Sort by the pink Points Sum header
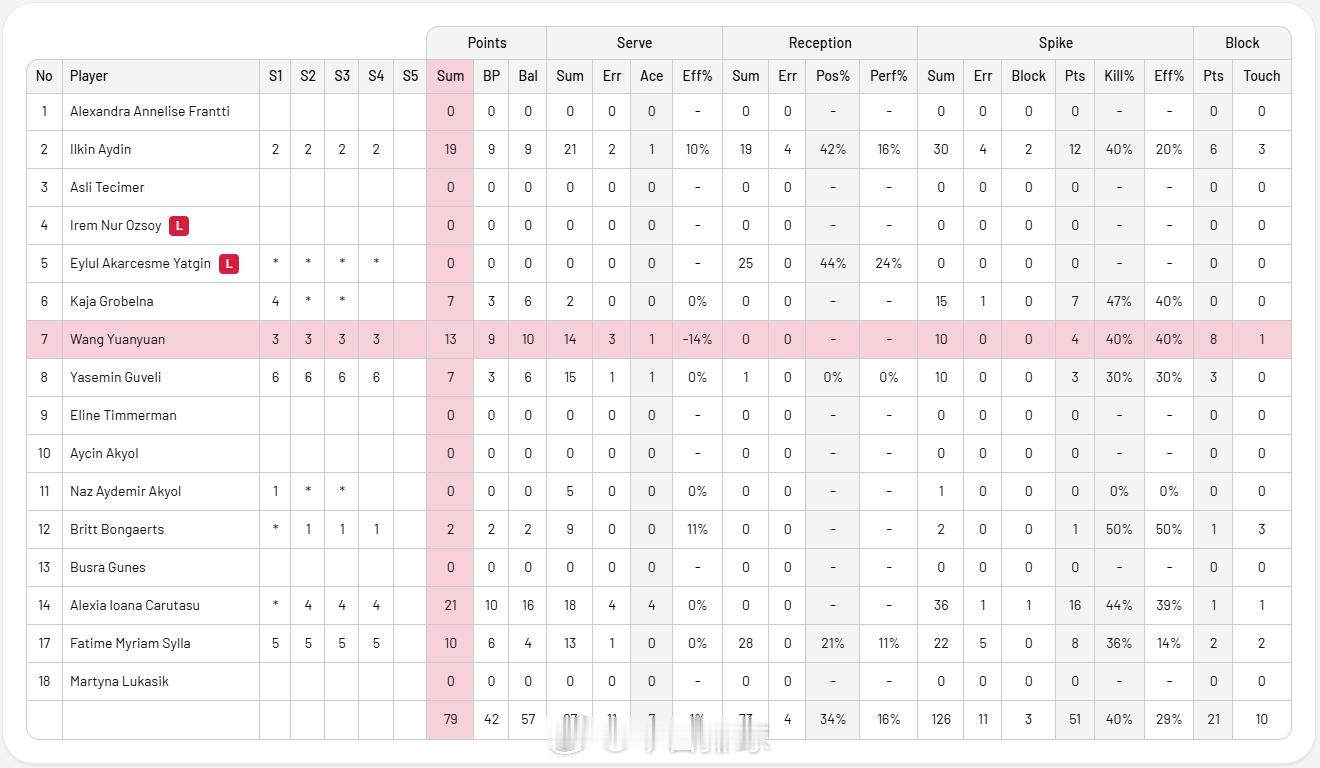 450,76
